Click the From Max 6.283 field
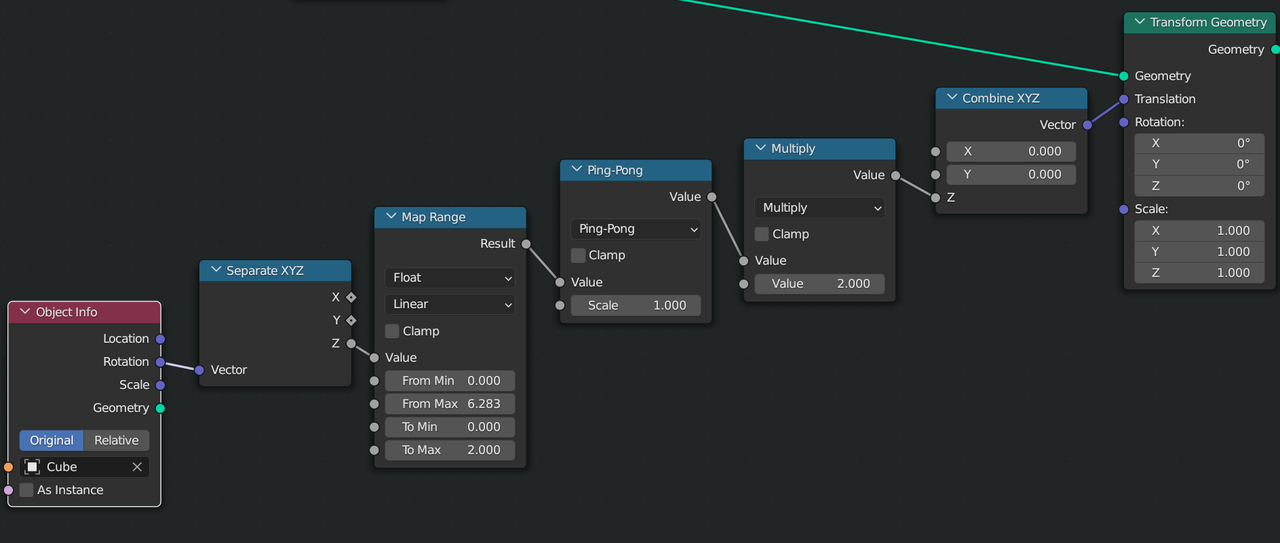This screenshot has width=1280, height=543. (x=450, y=404)
